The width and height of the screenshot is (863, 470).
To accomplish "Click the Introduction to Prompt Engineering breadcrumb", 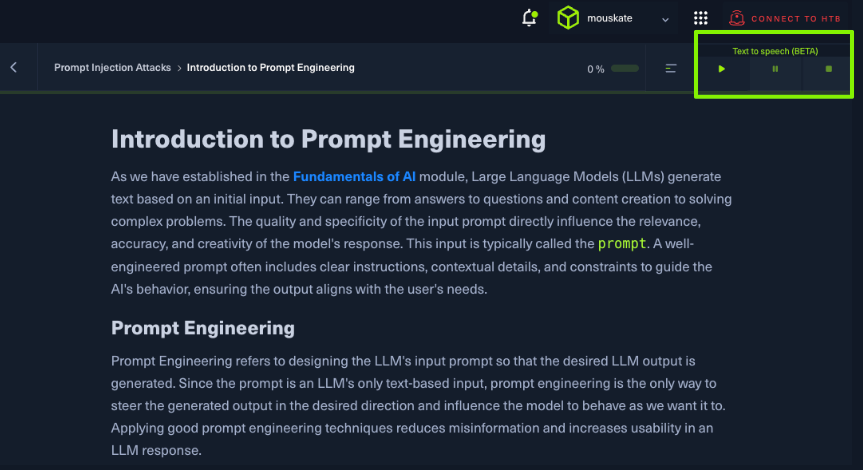I will point(270,68).
